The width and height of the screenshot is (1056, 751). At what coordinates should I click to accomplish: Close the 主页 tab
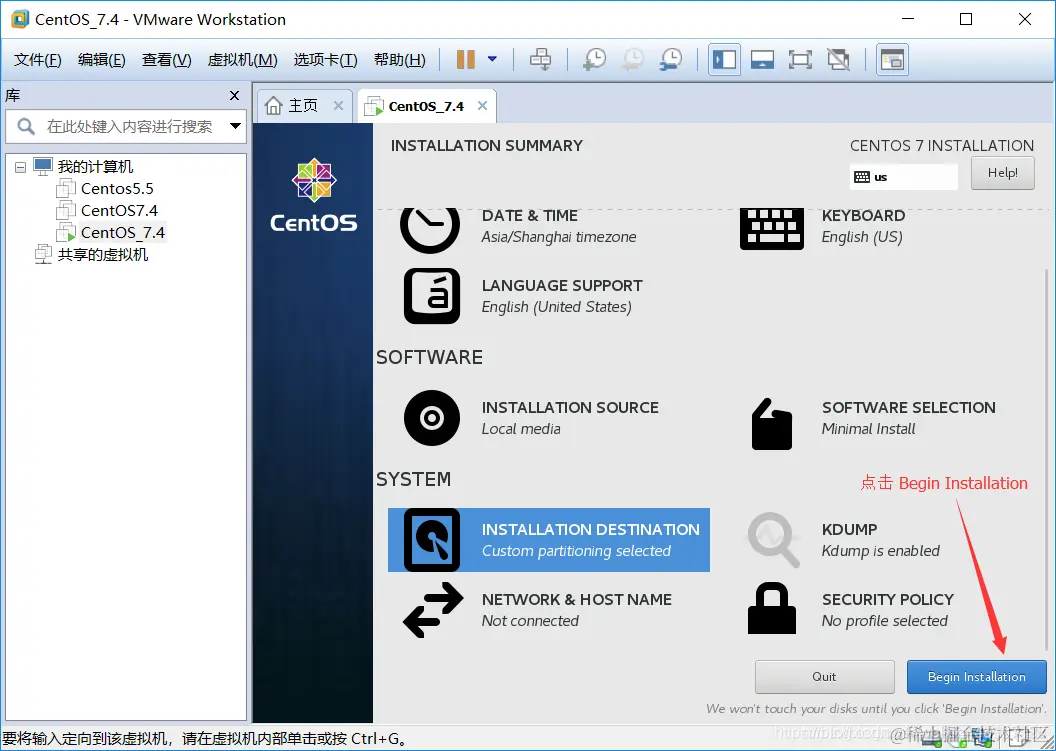click(x=338, y=105)
